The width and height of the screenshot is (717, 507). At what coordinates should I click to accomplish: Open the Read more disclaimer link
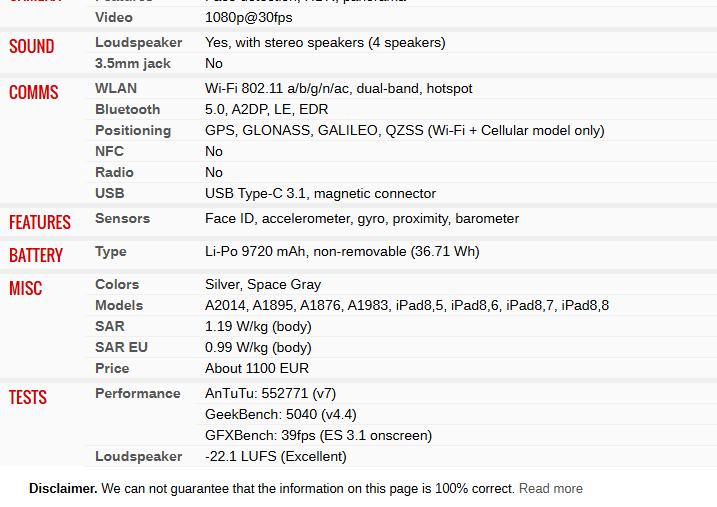(x=551, y=488)
